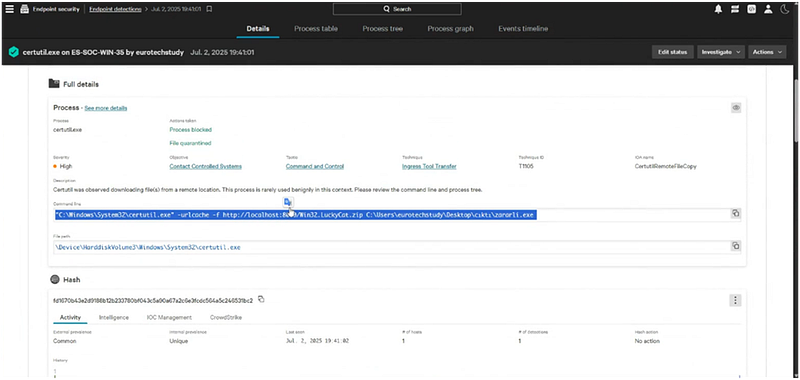Screen dimensions: 800x380
Task: Click the See more details link
Action: 106,108
